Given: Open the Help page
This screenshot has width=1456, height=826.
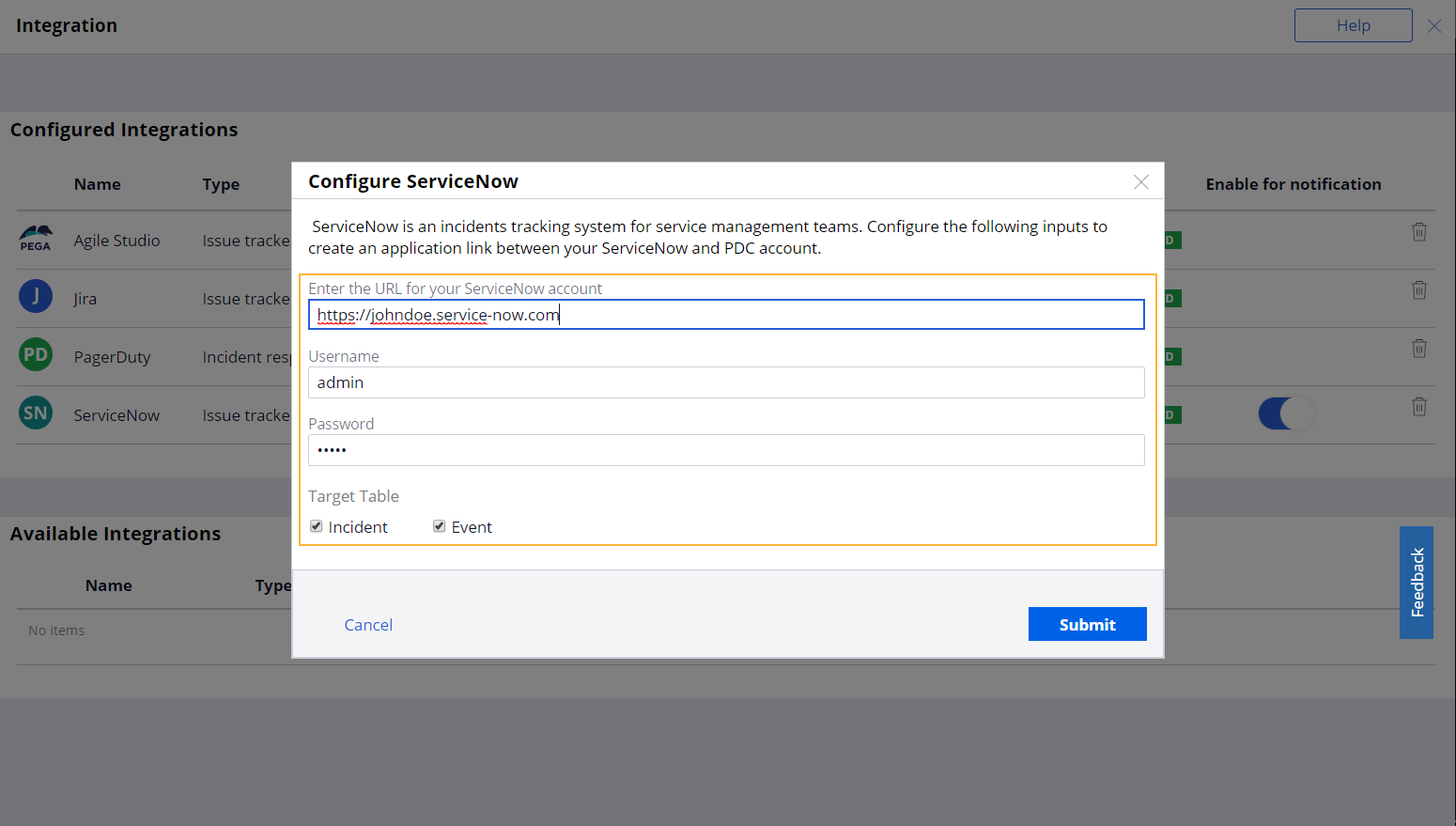Looking at the screenshot, I should [x=1353, y=24].
